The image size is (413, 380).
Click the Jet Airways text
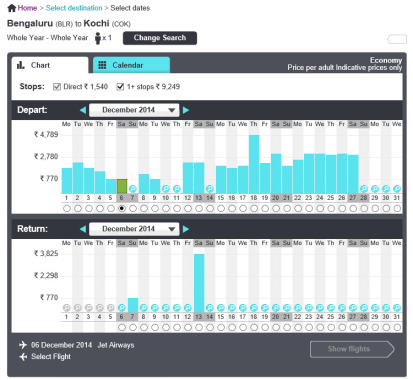click(x=116, y=345)
